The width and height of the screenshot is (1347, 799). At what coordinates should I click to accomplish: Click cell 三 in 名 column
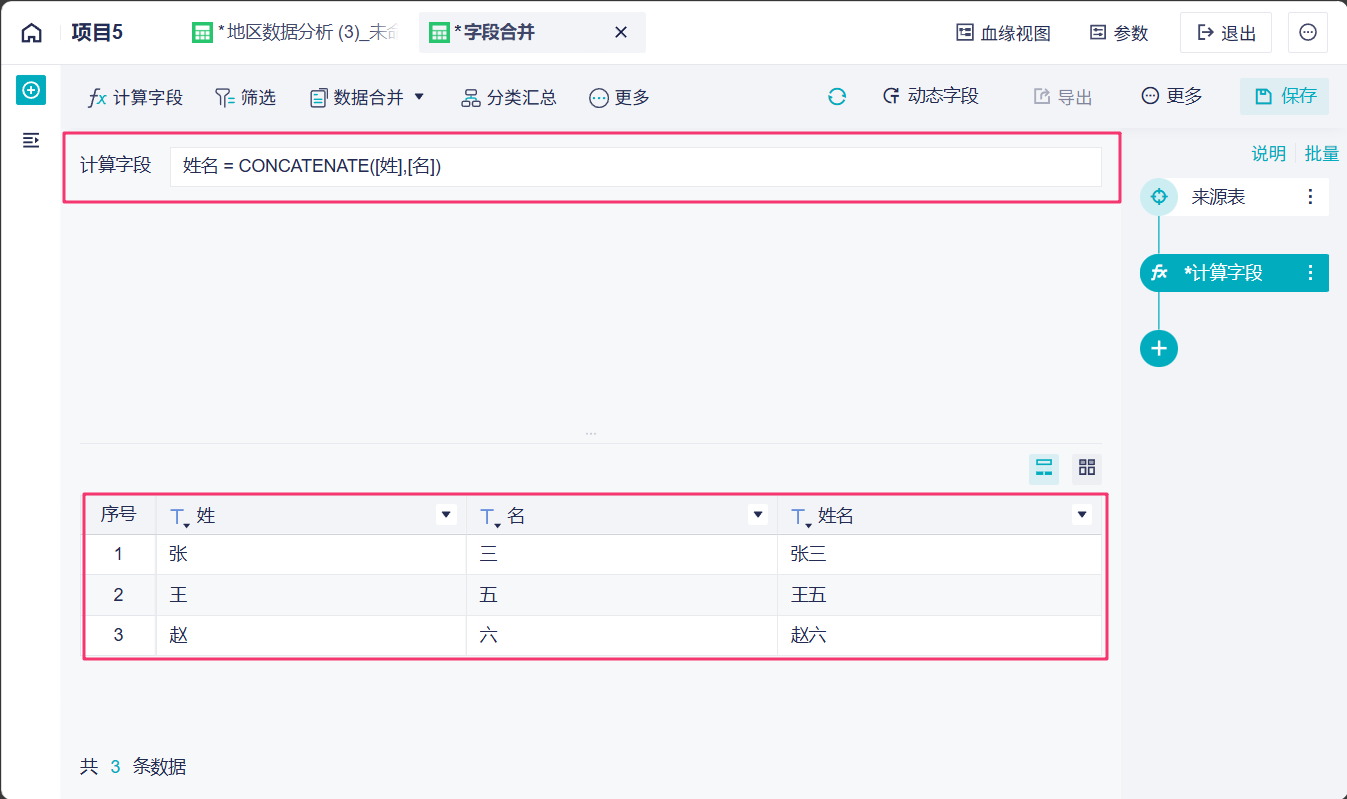tap(622, 555)
